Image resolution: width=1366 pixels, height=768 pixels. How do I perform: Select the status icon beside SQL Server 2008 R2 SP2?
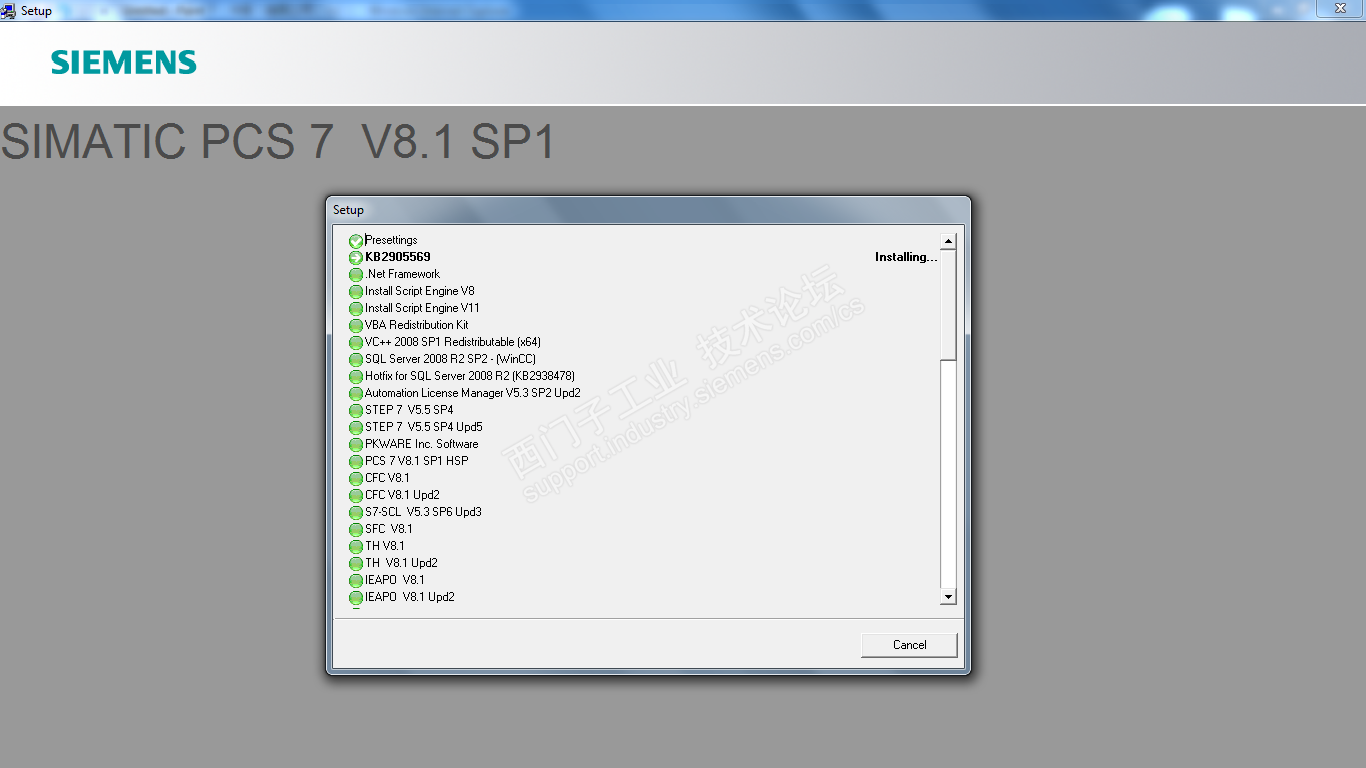pyautogui.click(x=356, y=360)
